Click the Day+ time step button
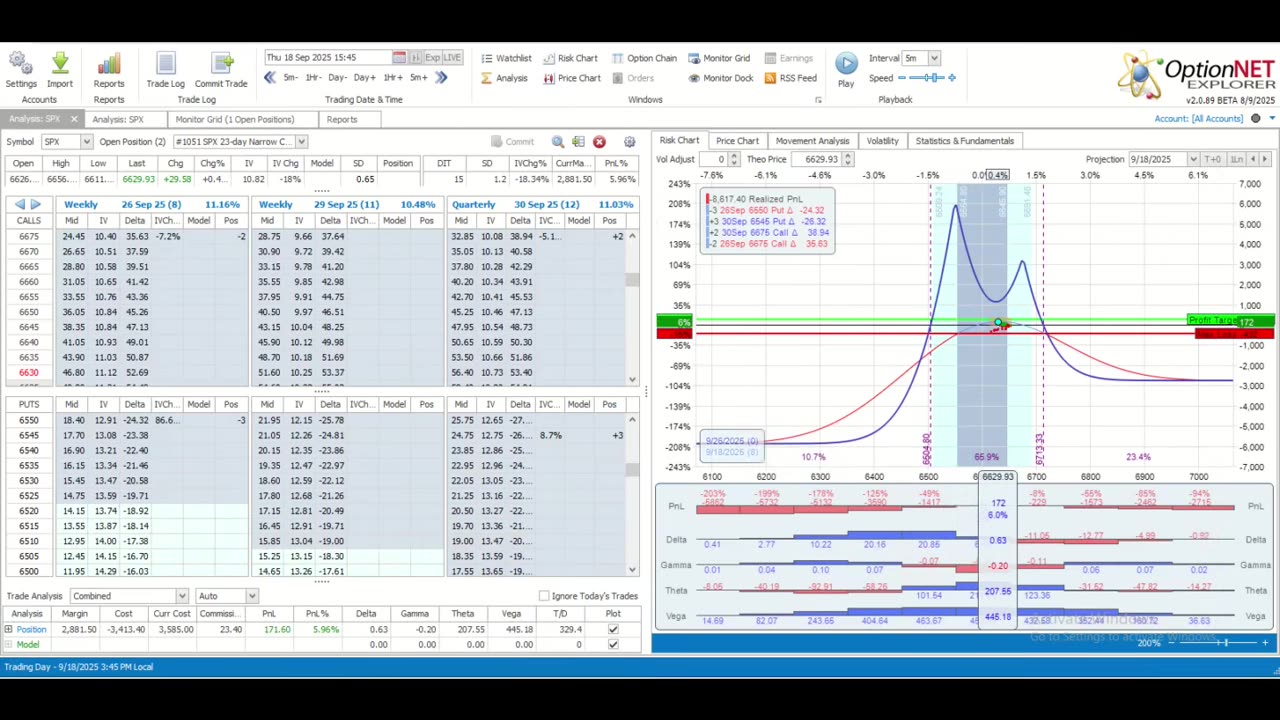Screen dimensions: 1280x720 (x=364, y=78)
